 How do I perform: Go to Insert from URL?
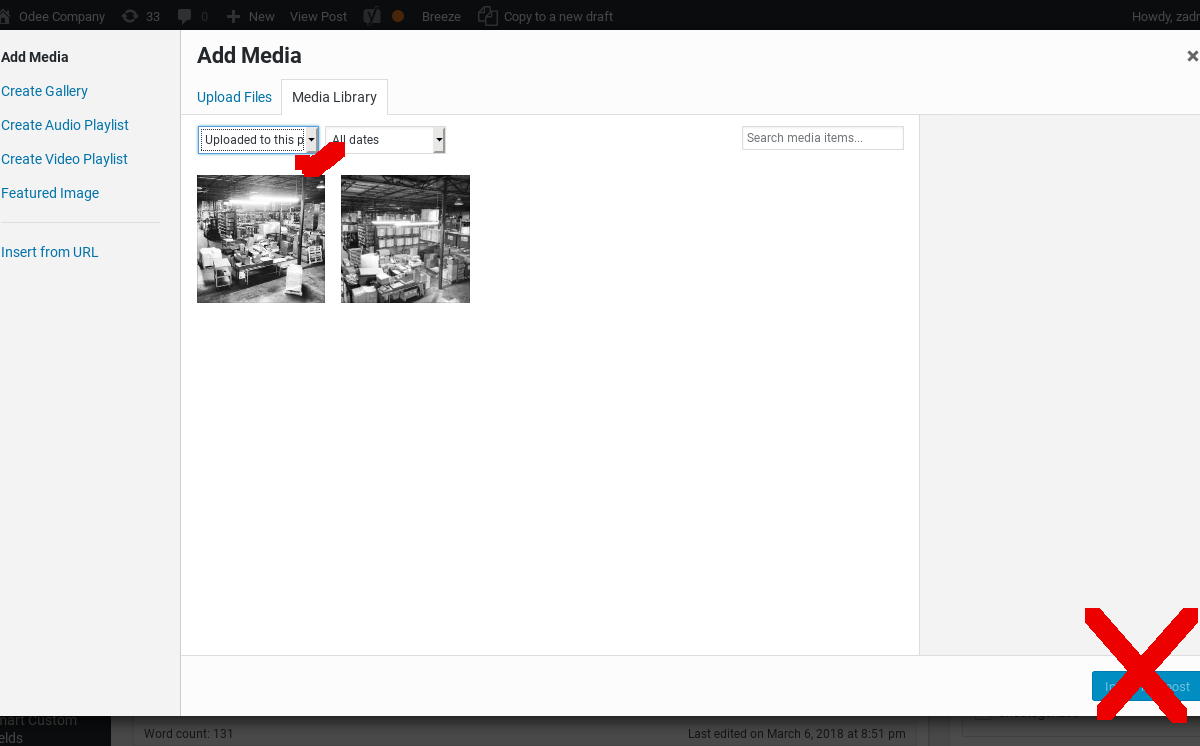50,252
